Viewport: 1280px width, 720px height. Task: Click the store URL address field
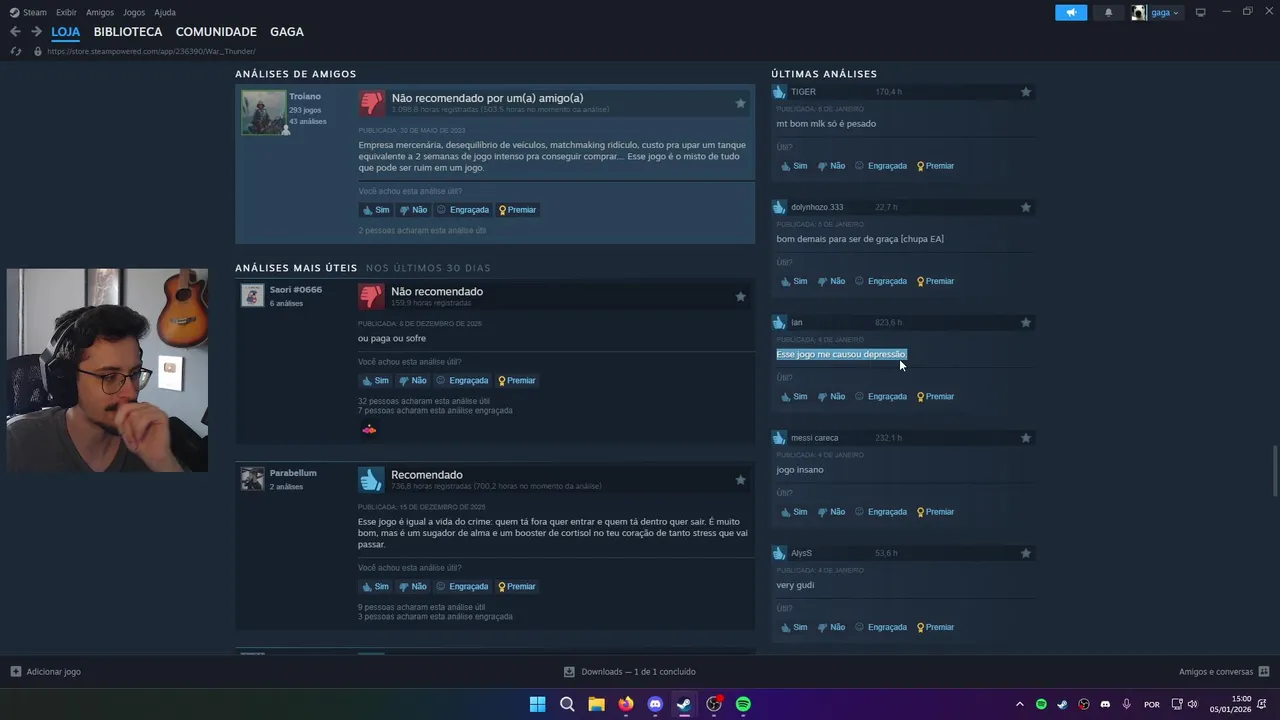pos(150,51)
